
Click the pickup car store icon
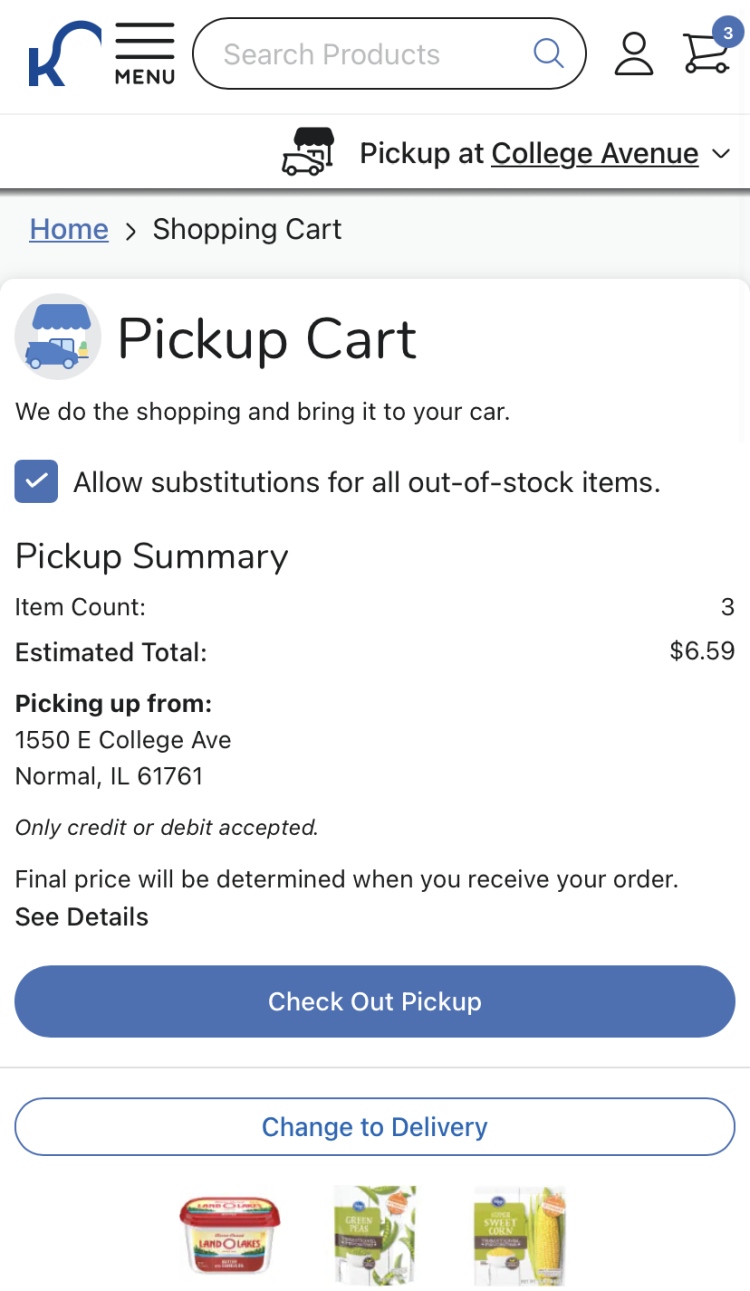[x=308, y=153]
